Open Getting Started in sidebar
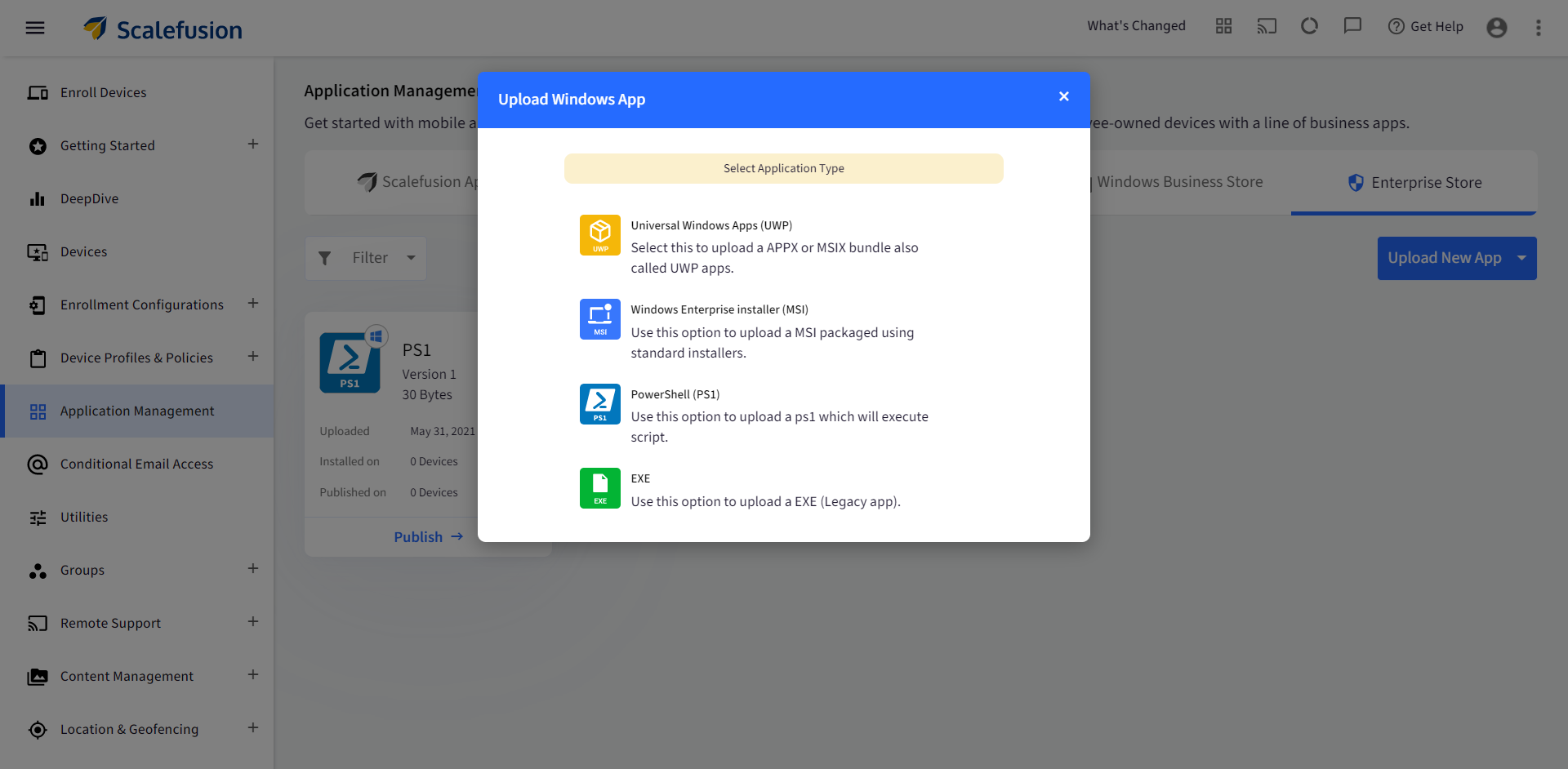 pyautogui.click(x=136, y=145)
